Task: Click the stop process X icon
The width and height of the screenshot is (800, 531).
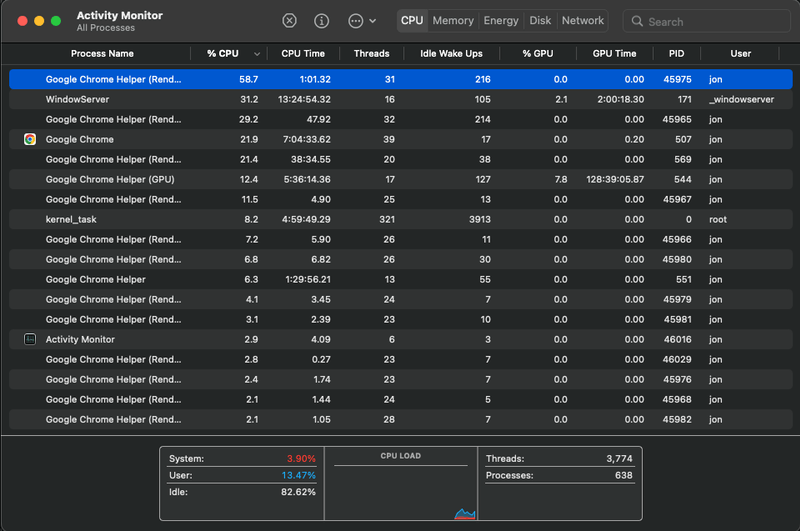Action: click(x=289, y=21)
